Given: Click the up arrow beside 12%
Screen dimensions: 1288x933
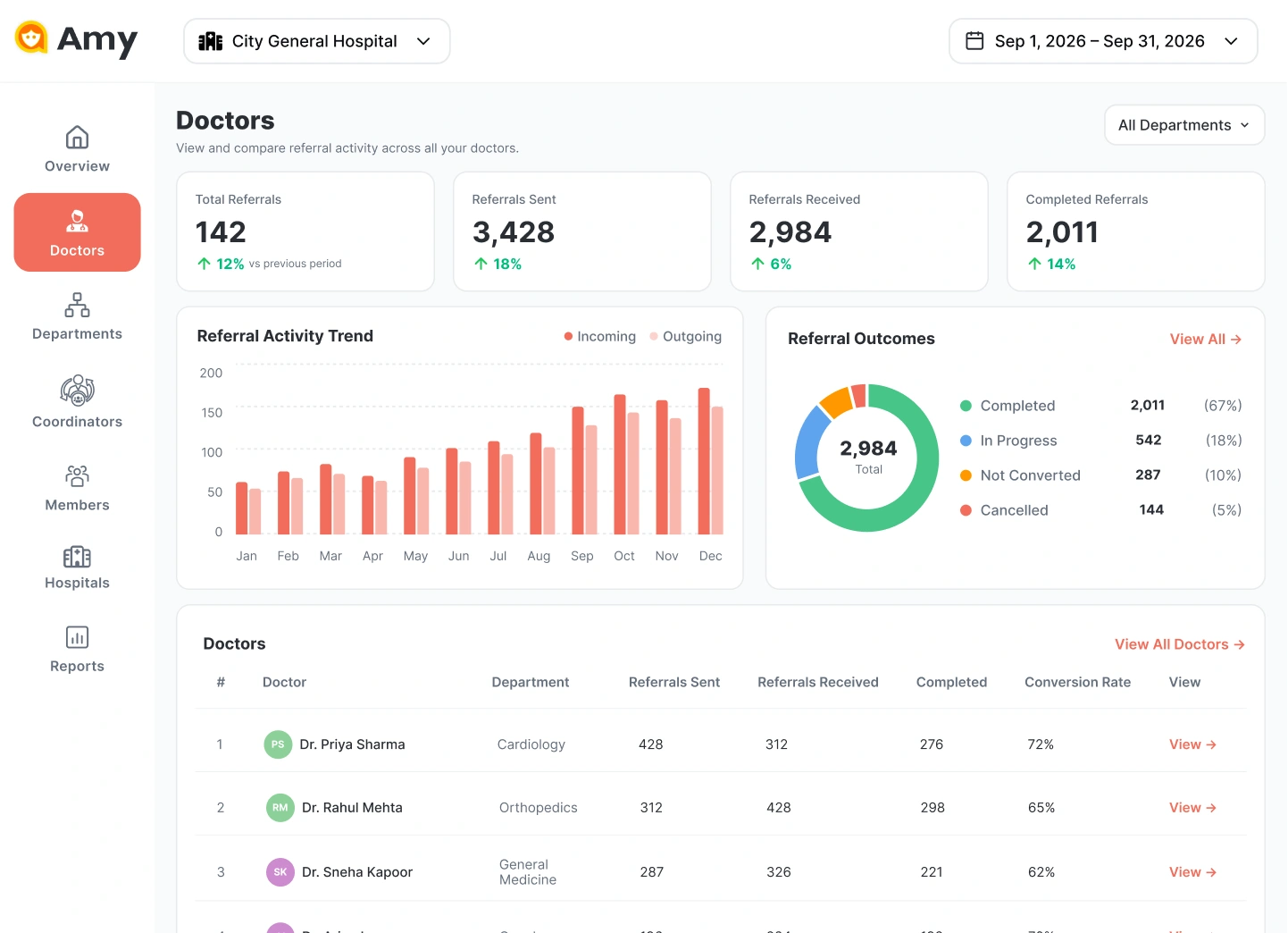Looking at the screenshot, I should click(x=205, y=264).
